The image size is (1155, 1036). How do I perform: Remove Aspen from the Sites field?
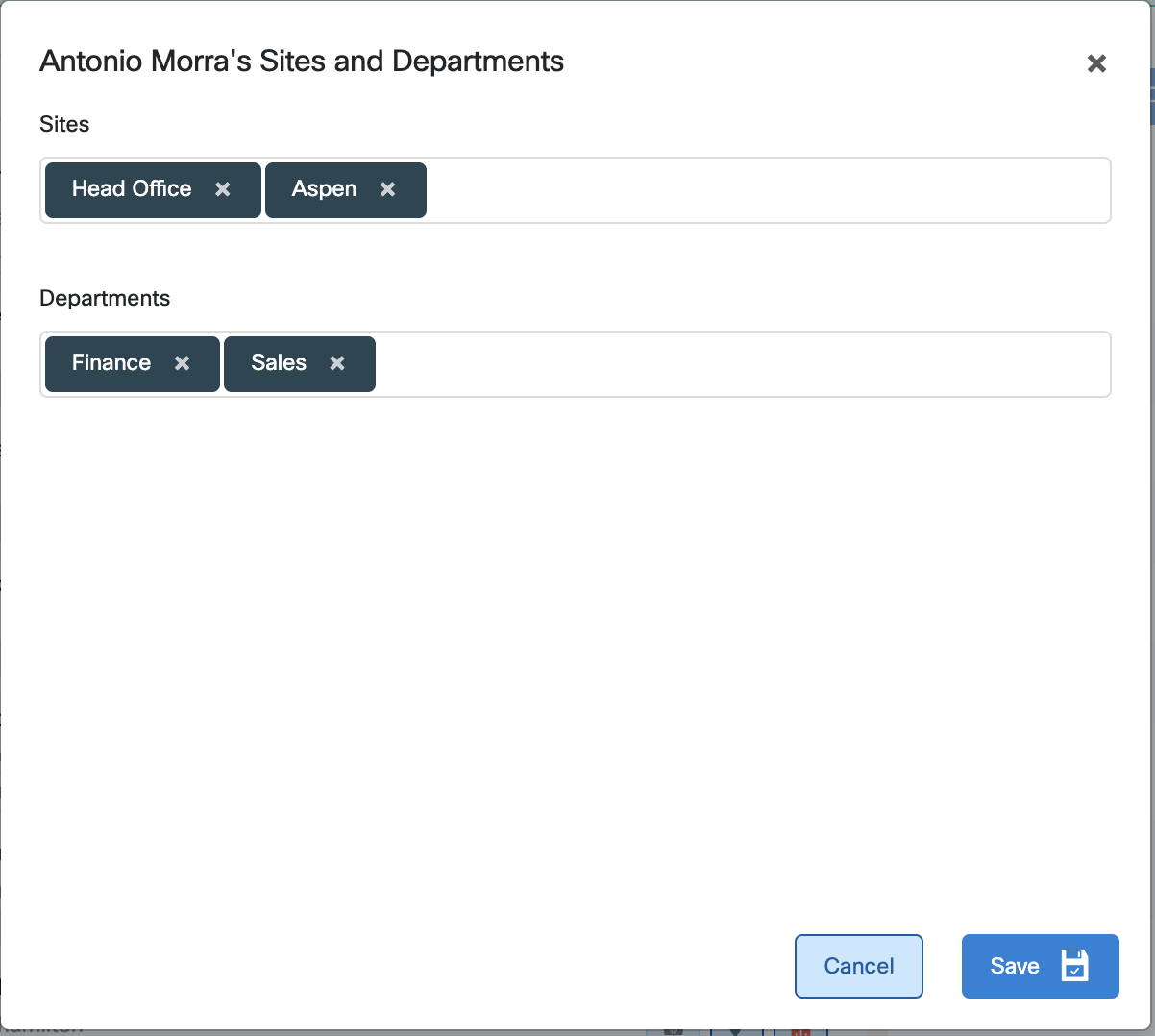point(388,189)
